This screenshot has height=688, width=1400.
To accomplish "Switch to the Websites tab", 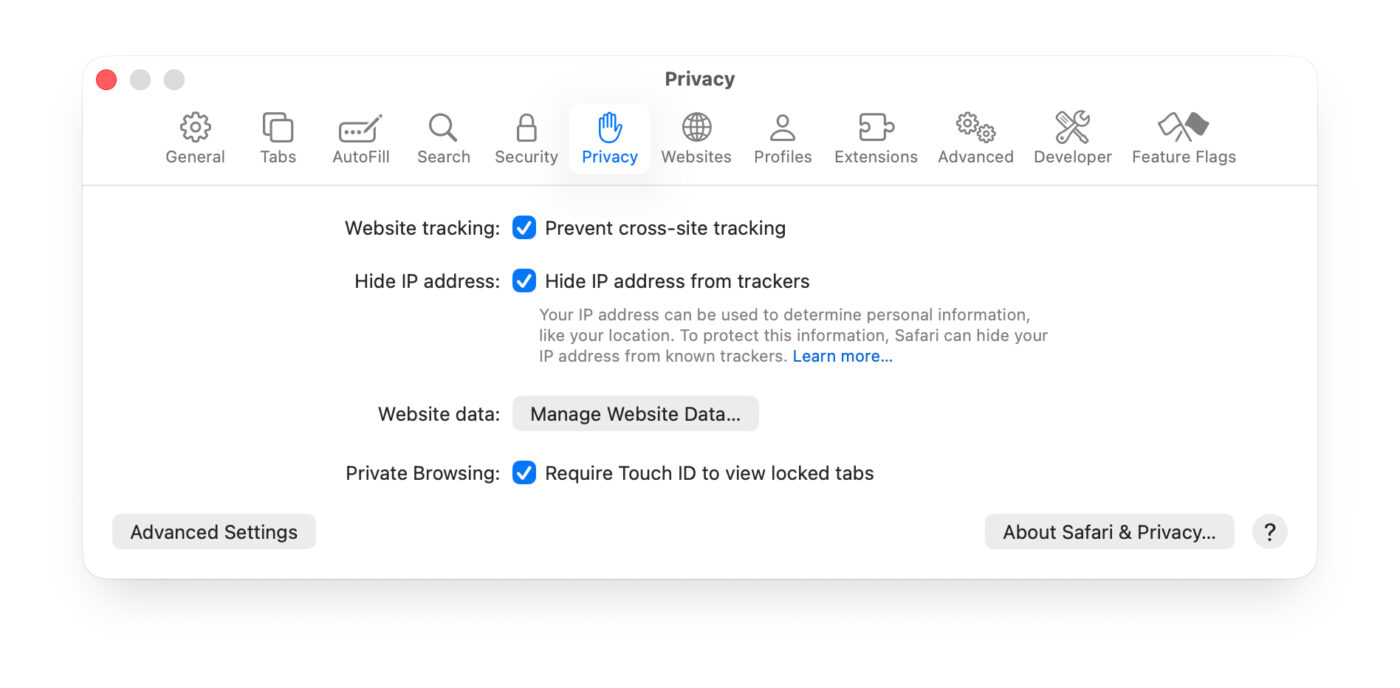I will tap(696, 138).
